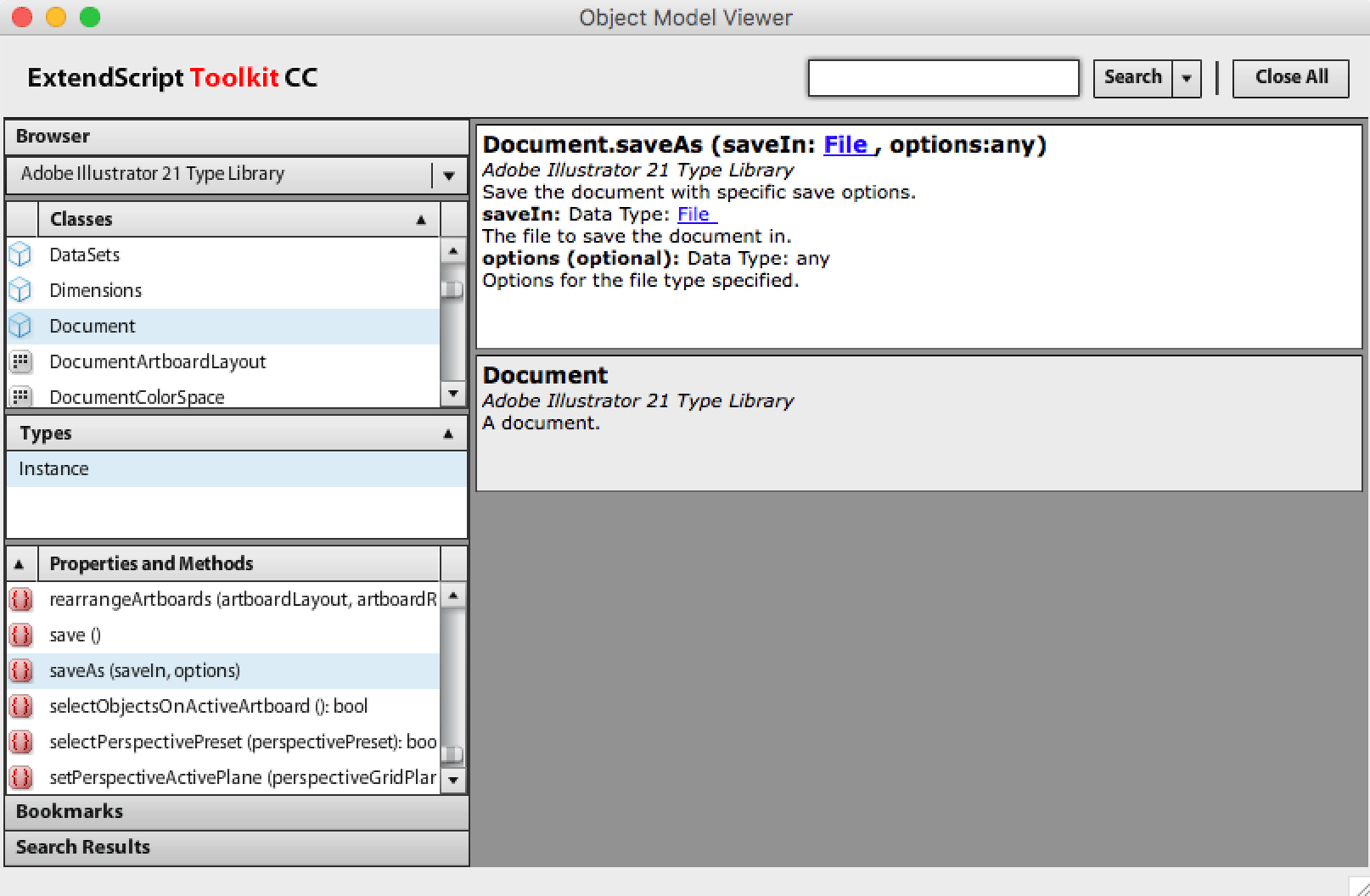Viewport: 1370px width, 896px height.
Task: Open the Search options dropdown arrow
Action: [x=1187, y=78]
